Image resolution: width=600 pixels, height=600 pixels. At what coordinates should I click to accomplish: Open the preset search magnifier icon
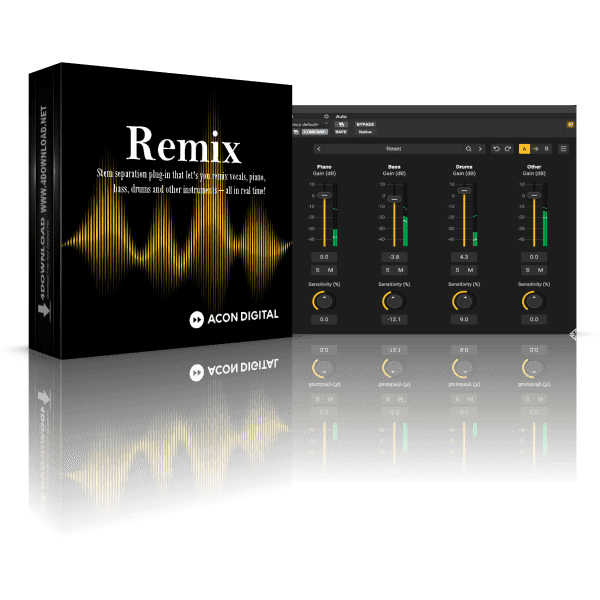[x=468, y=149]
